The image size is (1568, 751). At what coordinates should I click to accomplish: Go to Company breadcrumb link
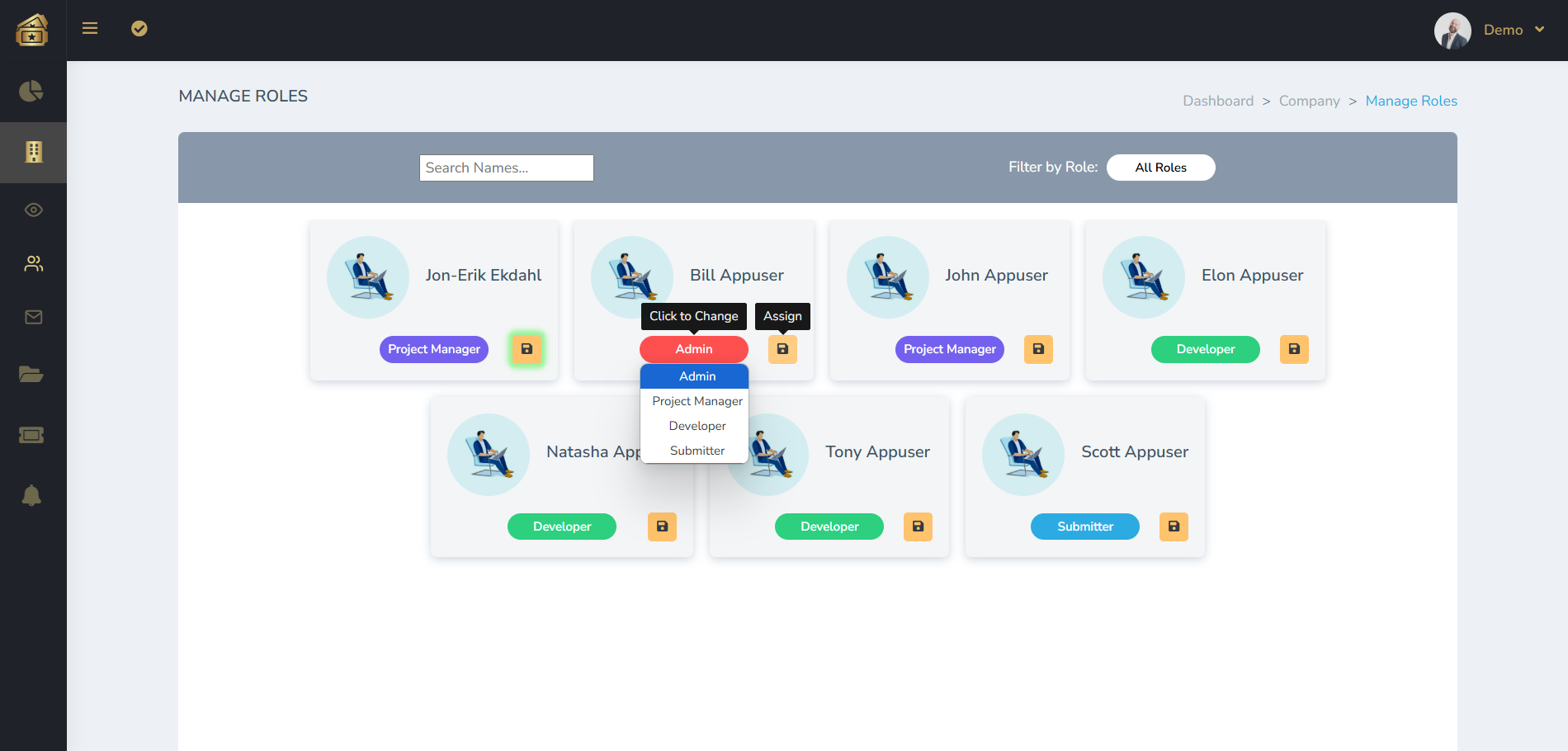[x=1310, y=101]
